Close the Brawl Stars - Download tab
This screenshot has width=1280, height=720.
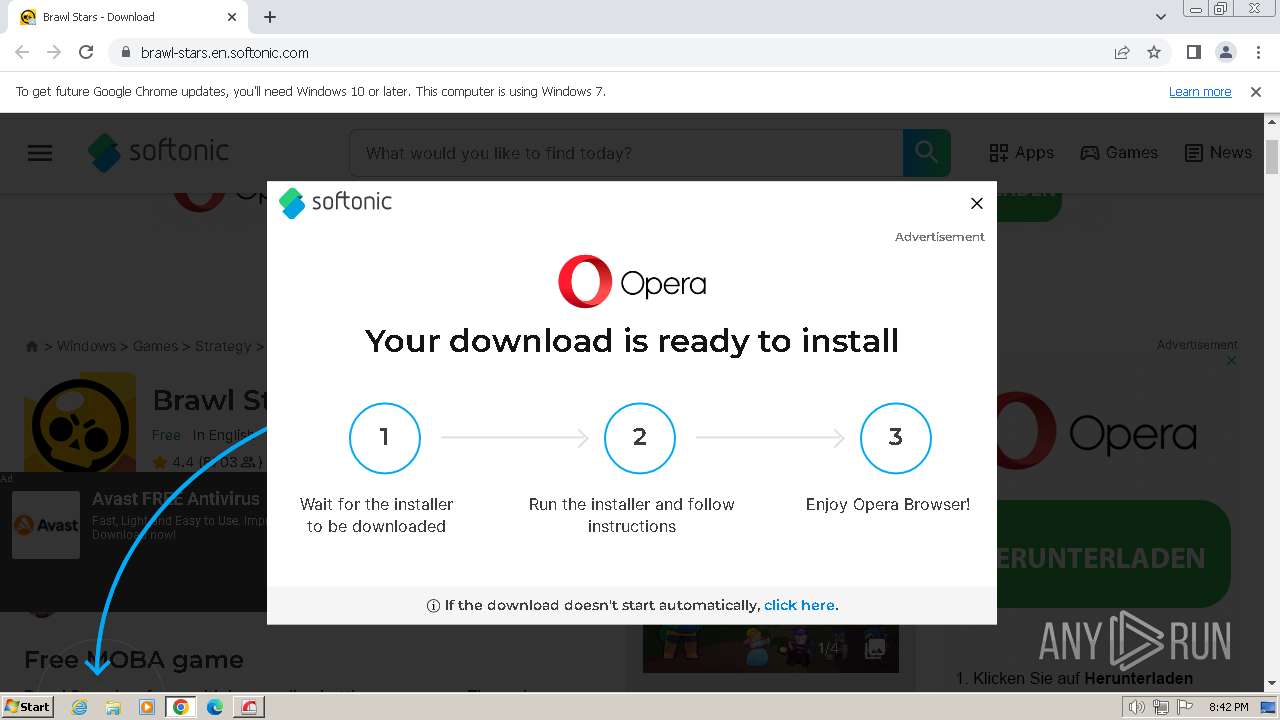pyautogui.click(x=232, y=17)
